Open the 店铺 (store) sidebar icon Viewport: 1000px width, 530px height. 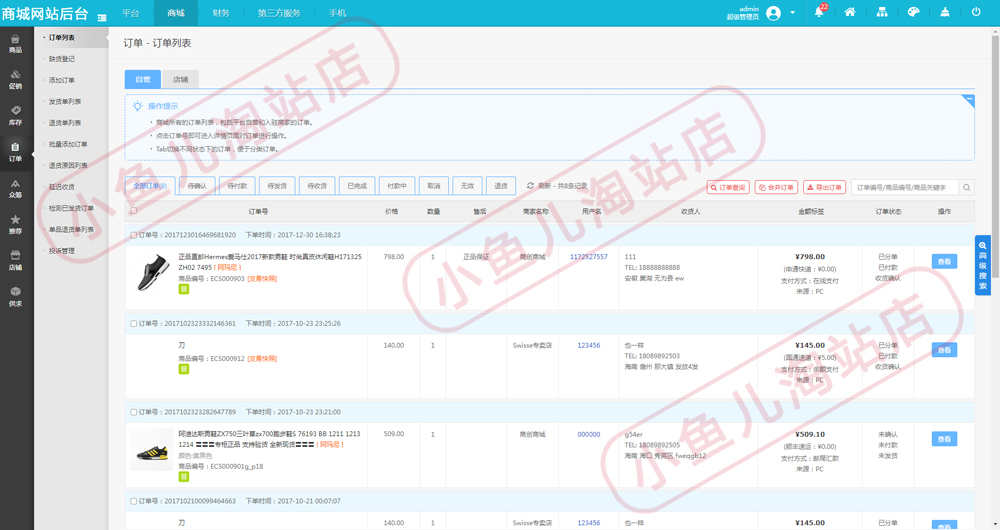pos(15,260)
